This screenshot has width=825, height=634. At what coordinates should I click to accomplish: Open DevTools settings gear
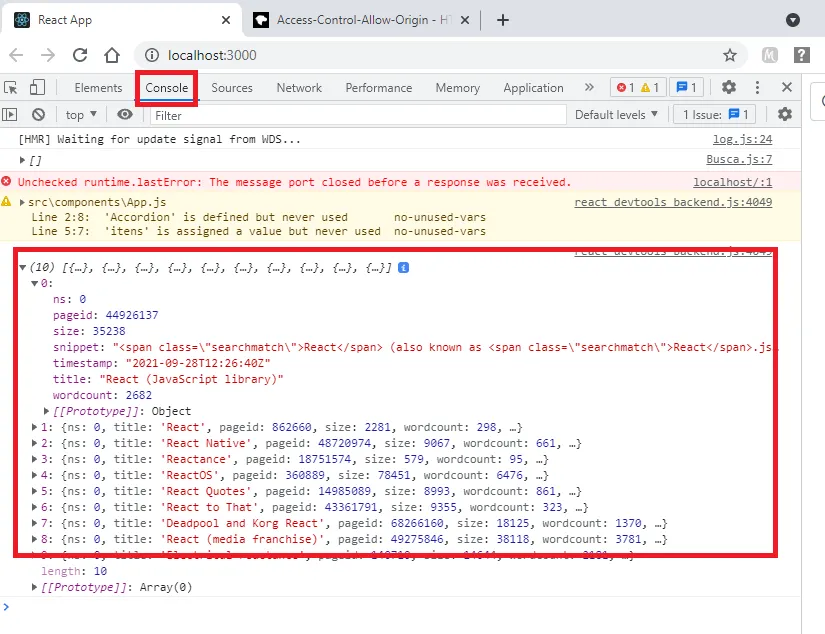coord(729,87)
